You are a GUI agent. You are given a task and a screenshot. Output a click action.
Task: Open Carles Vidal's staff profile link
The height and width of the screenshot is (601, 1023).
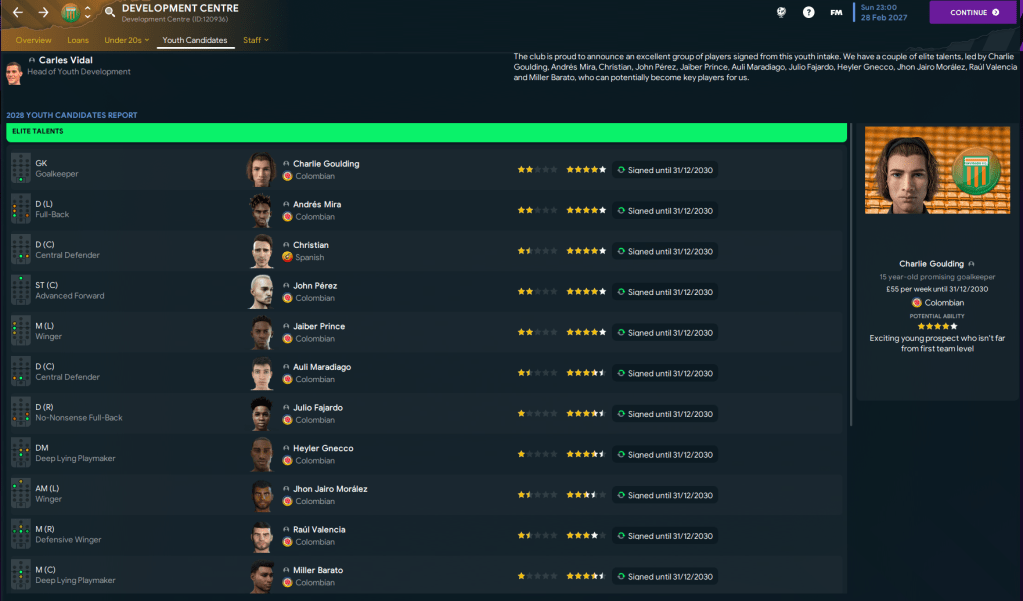(x=66, y=61)
